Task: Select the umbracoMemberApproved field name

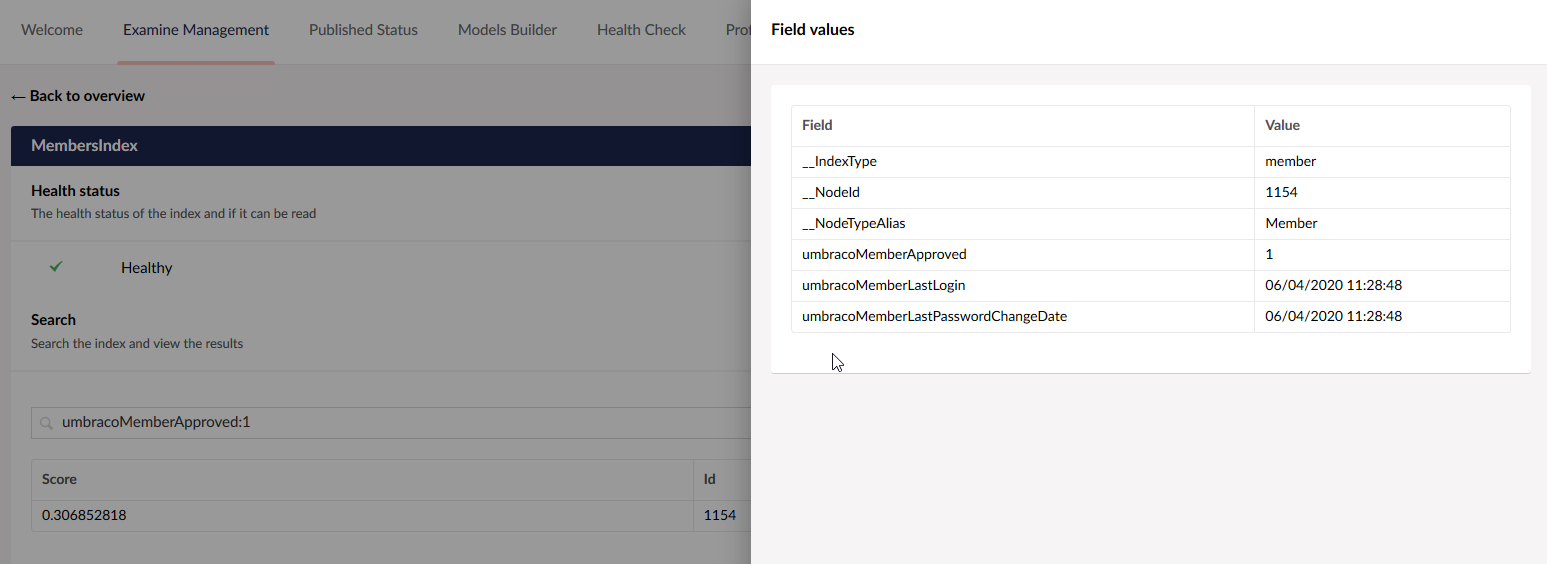Action: click(x=884, y=254)
